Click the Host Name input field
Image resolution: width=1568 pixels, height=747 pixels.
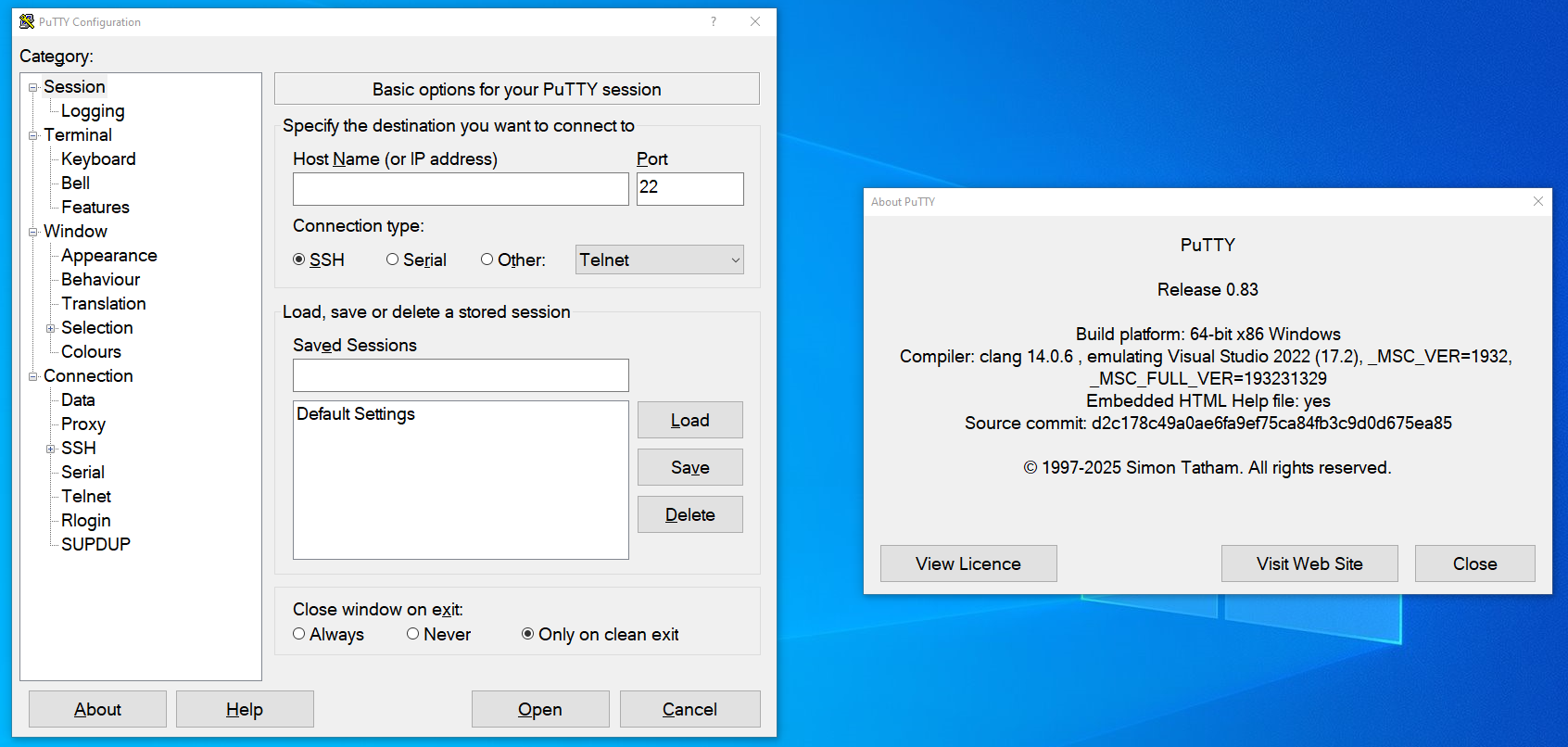[x=461, y=189]
